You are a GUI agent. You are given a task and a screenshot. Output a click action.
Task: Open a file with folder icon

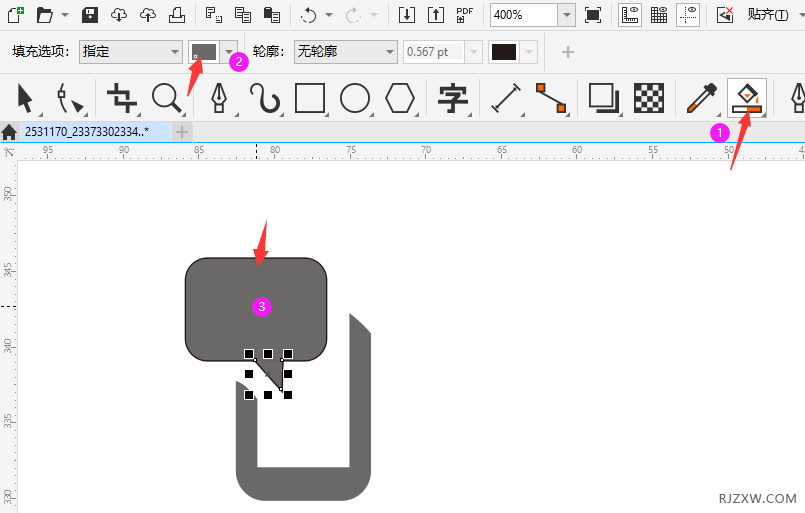[x=45, y=15]
